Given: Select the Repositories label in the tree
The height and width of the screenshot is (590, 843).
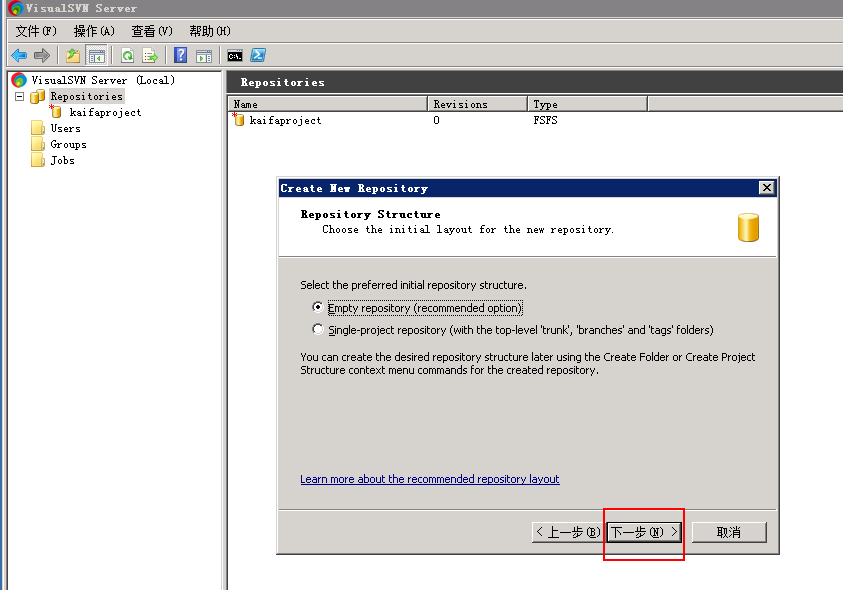Looking at the screenshot, I should point(87,96).
